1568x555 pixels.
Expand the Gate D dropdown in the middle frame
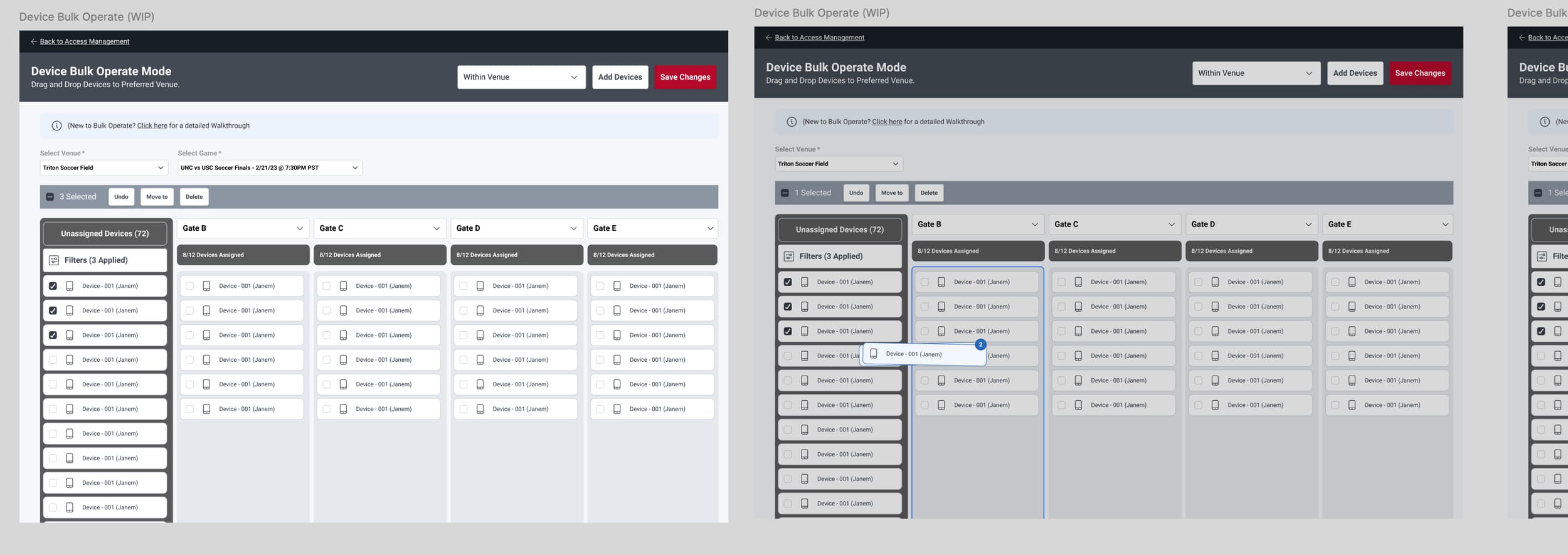point(1251,225)
